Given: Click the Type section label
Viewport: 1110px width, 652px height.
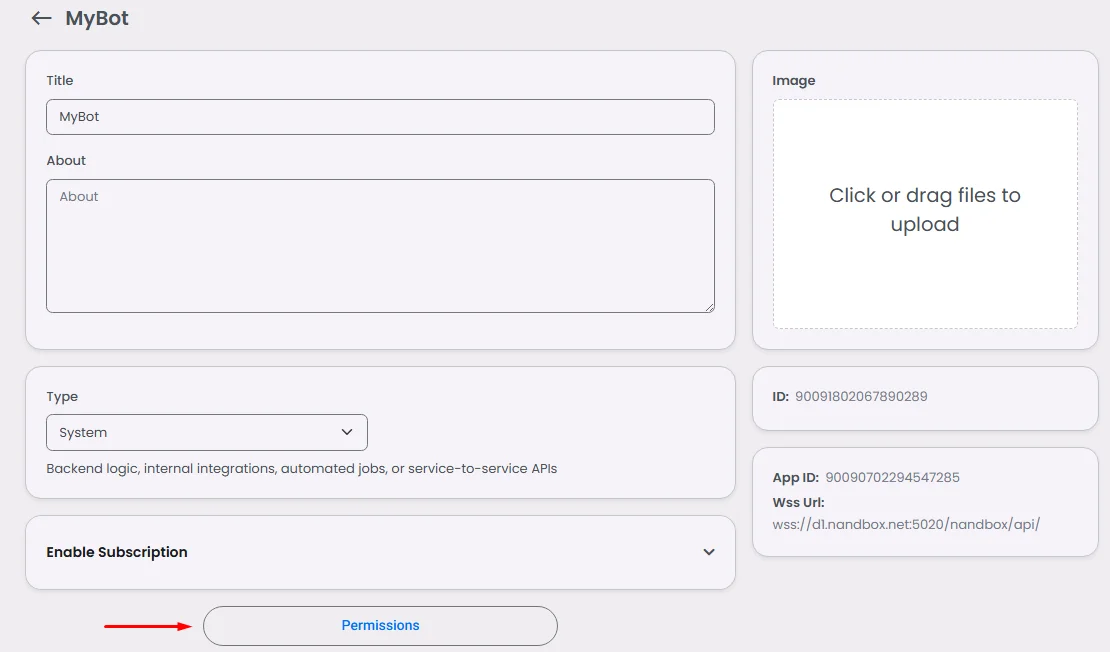Looking at the screenshot, I should pos(62,397).
